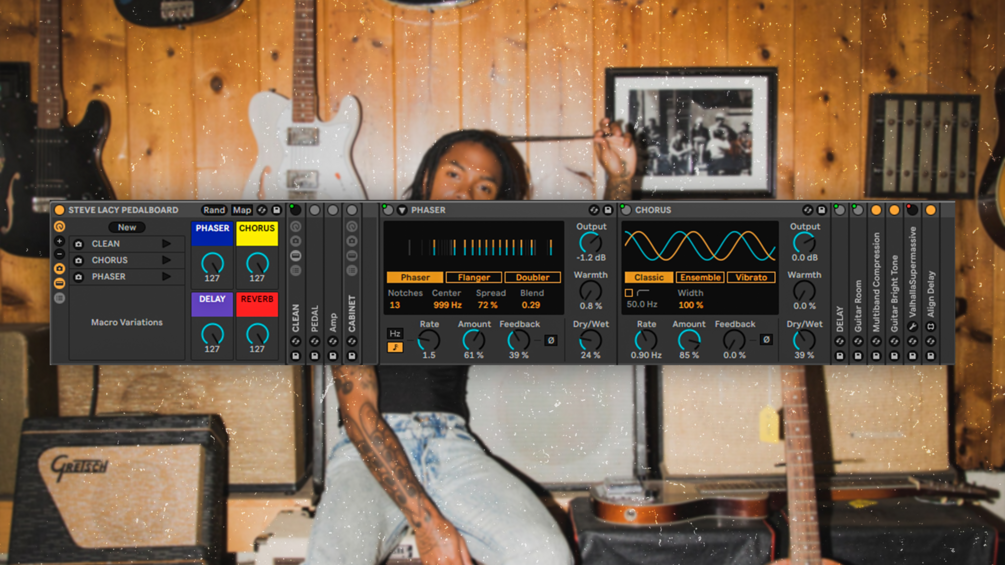Save preset on the PEDAL device
This screenshot has width=1005, height=565.
coord(315,356)
